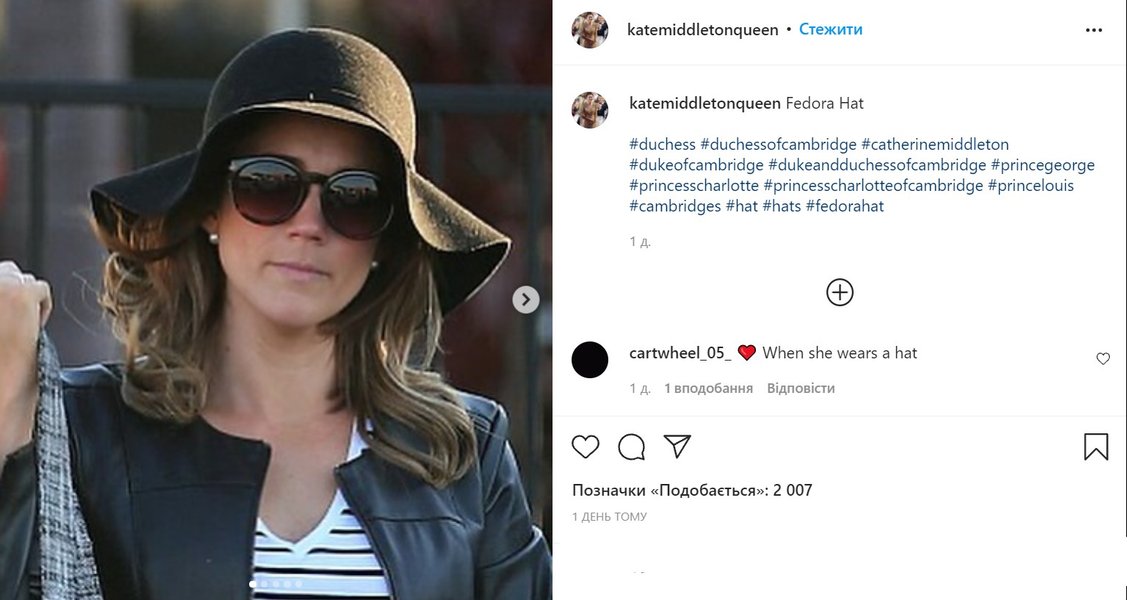This screenshot has height=600, width=1127.
Task: Click the carousel pagination dots
Action: point(275,584)
